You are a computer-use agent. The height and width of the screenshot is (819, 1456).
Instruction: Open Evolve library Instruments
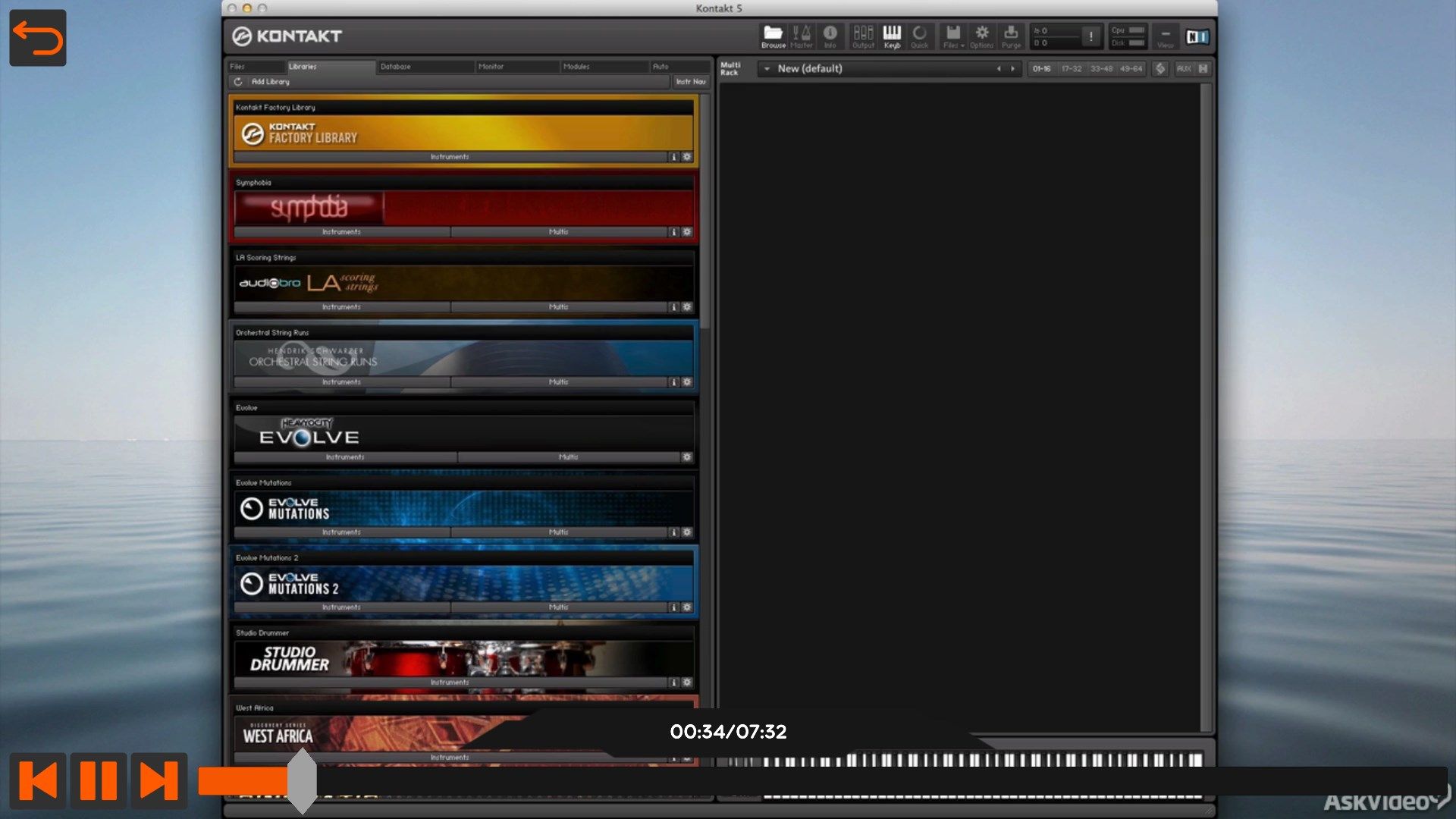click(345, 457)
